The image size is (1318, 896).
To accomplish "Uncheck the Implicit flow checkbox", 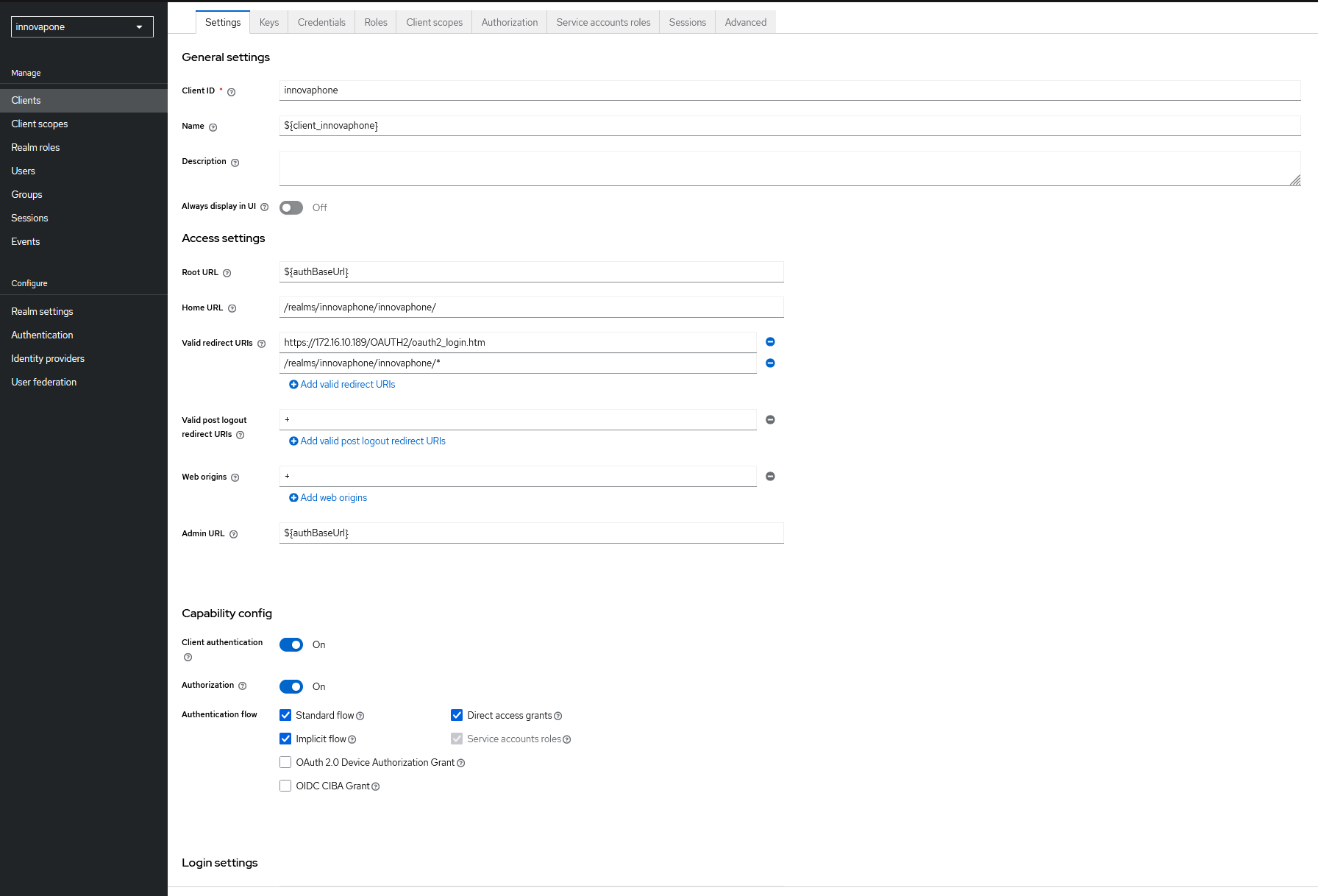I will (x=285, y=739).
